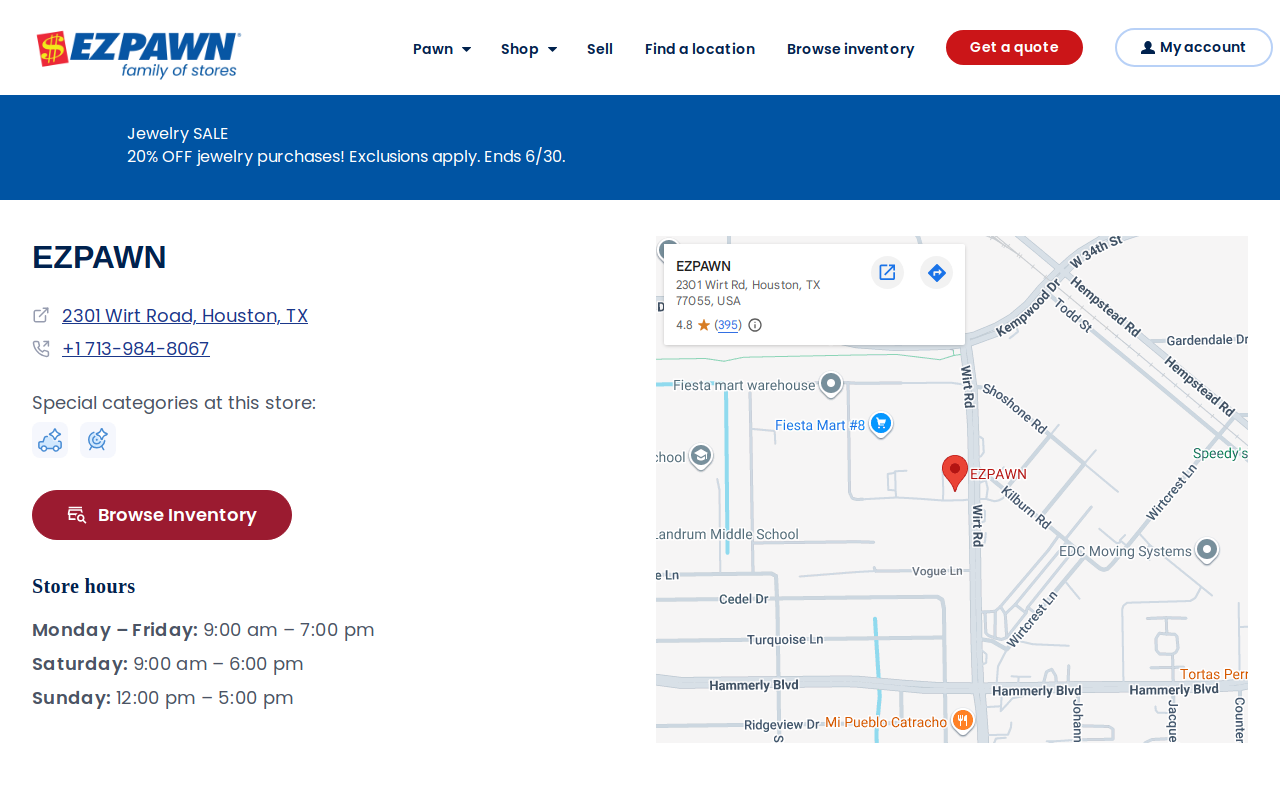Click the red Browse Inventory button
Image resolution: width=1280 pixels, height=800 pixels.
[x=162, y=515]
